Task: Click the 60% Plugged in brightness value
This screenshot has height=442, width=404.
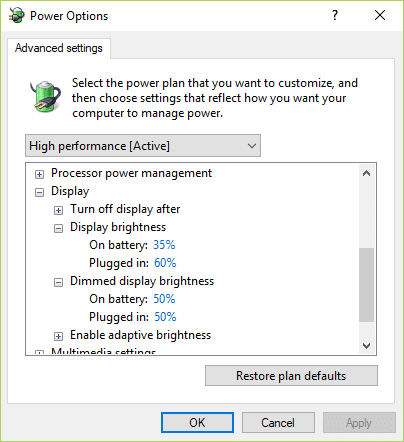Action: pyautogui.click(x=165, y=263)
